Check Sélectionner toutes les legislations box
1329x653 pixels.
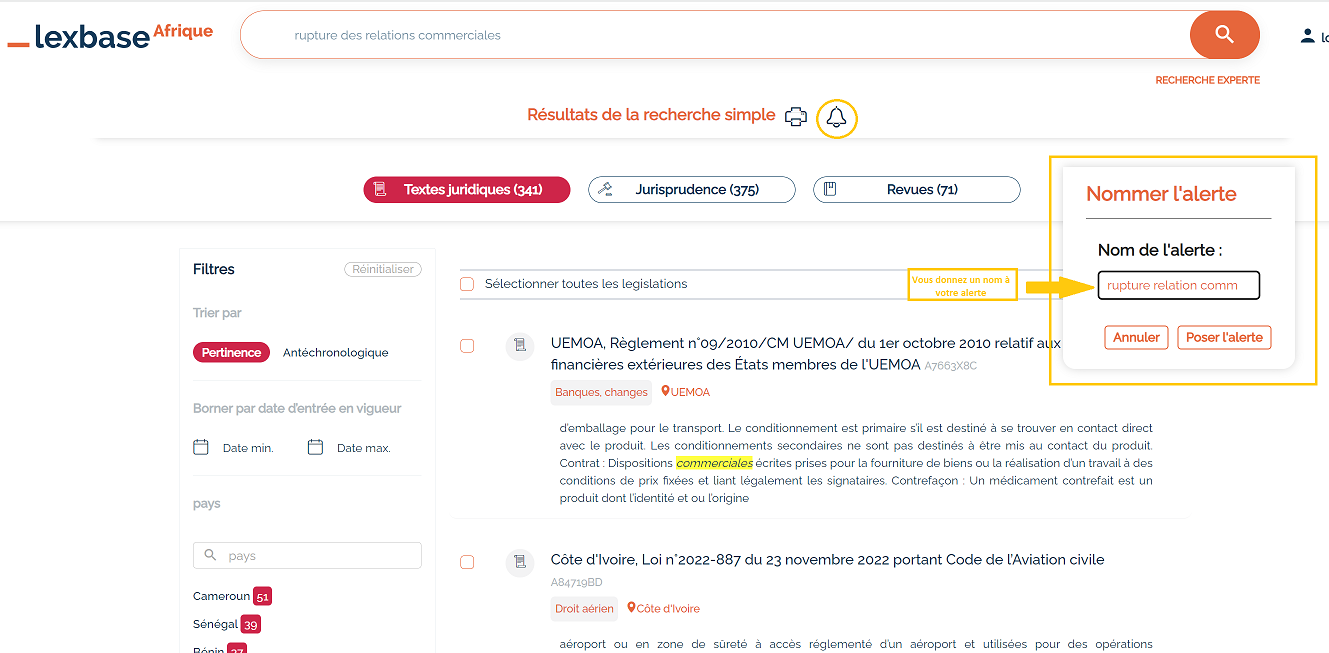[467, 284]
